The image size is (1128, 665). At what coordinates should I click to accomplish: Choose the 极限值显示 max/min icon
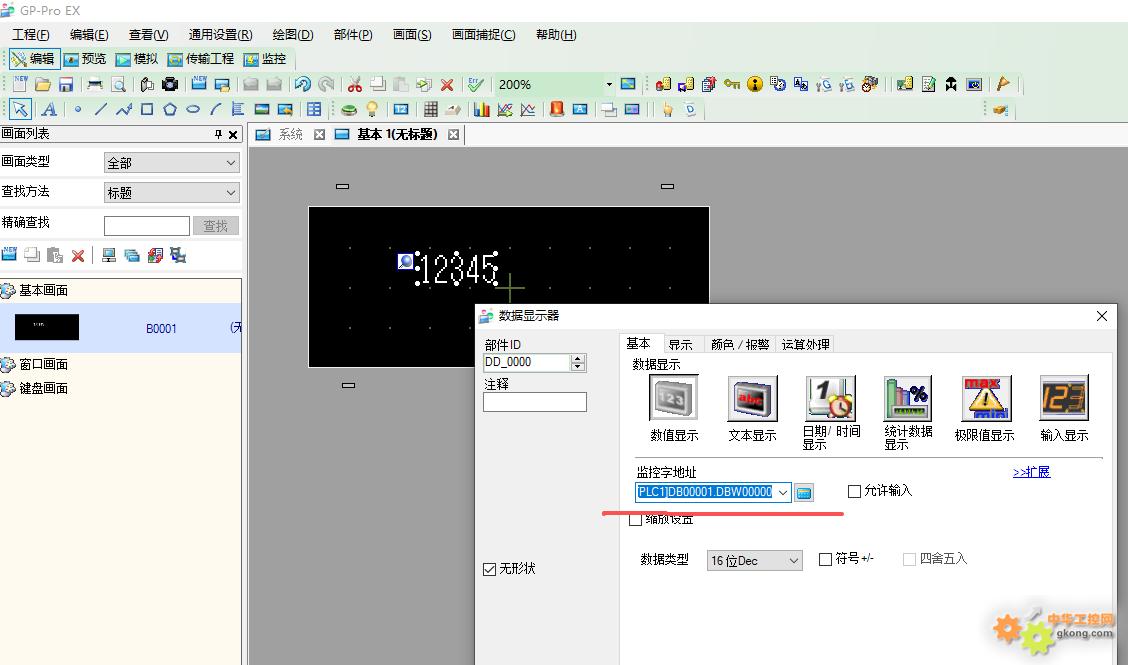coord(985,399)
